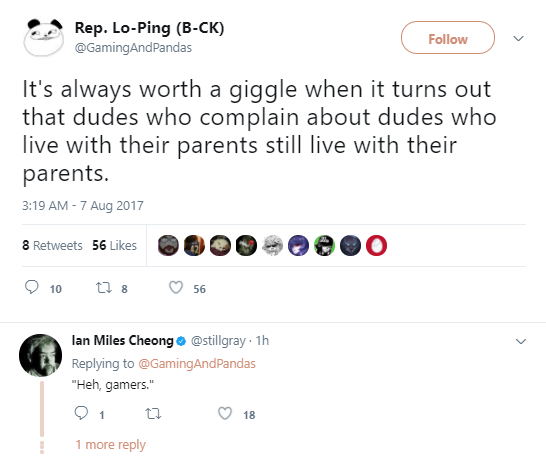Open the tweet timestamp 3:19 AM - 7 Aug 2017

click(83, 205)
